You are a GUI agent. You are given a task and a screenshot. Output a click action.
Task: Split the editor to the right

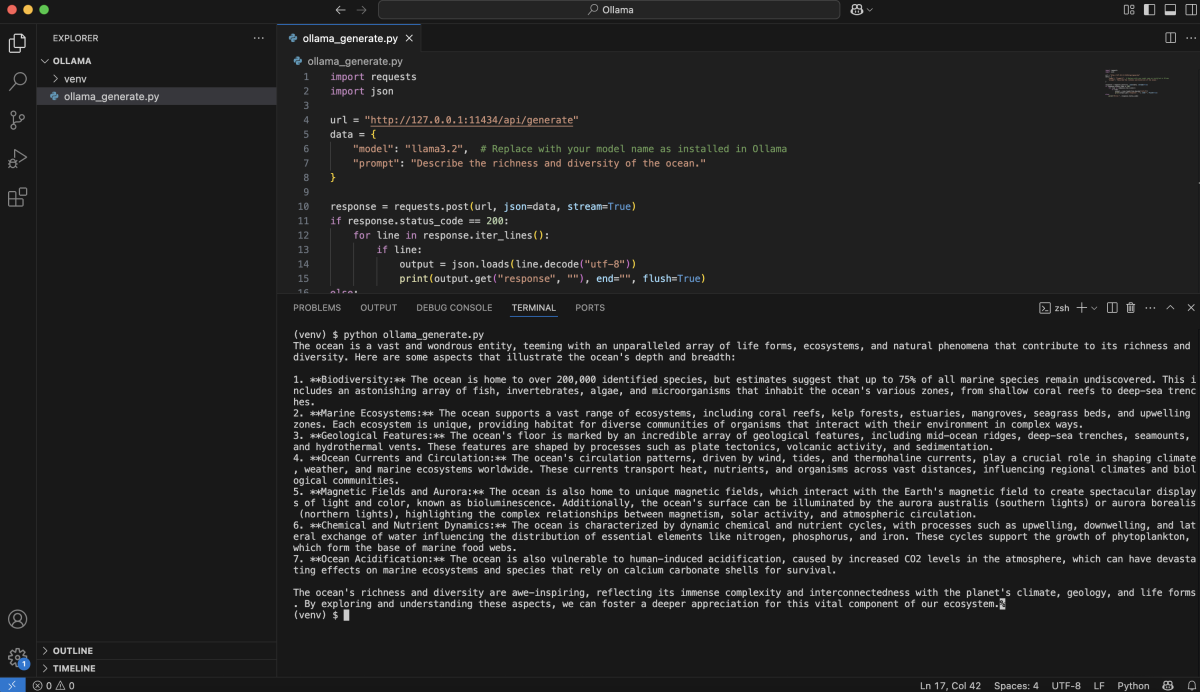point(1170,38)
